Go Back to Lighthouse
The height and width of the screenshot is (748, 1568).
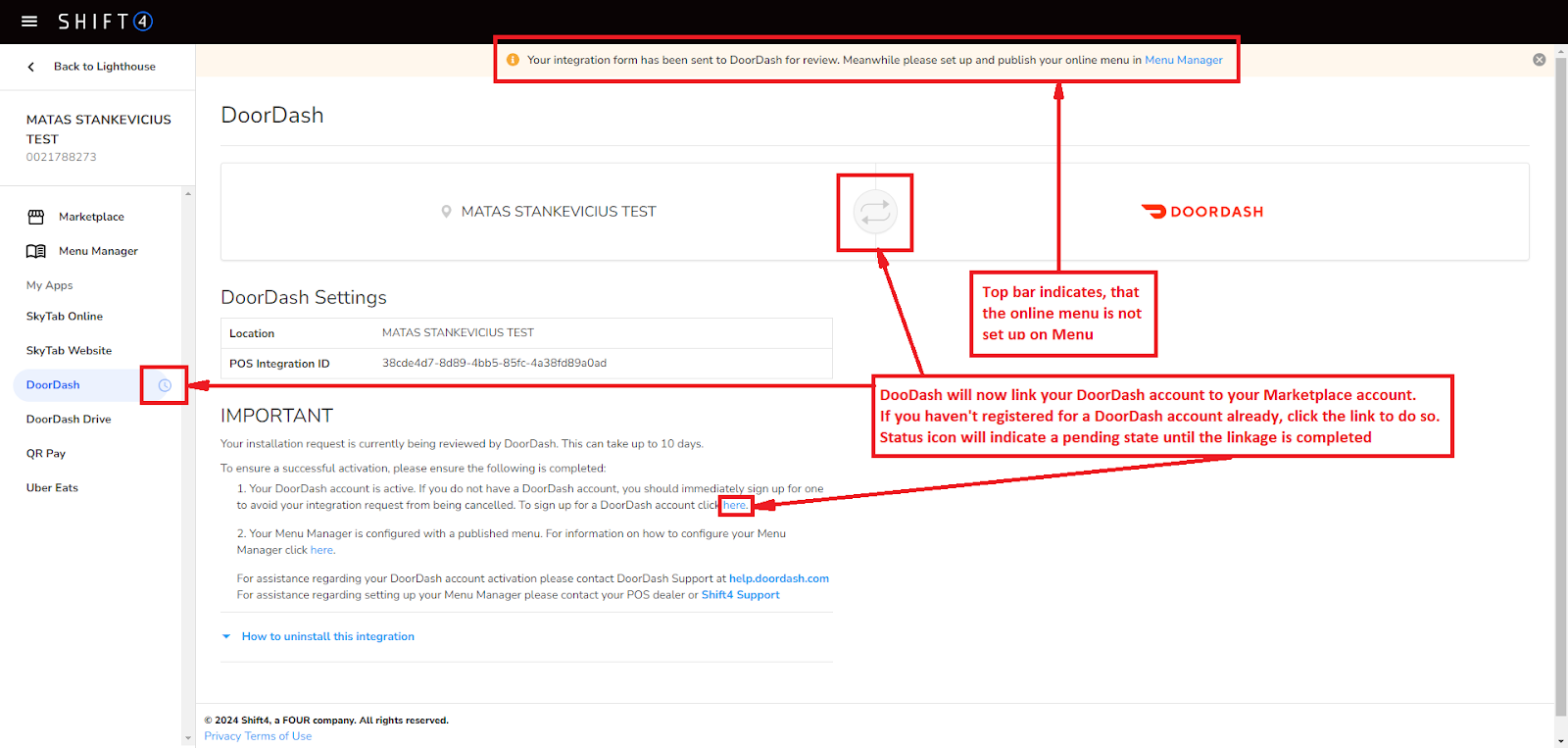click(105, 67)
